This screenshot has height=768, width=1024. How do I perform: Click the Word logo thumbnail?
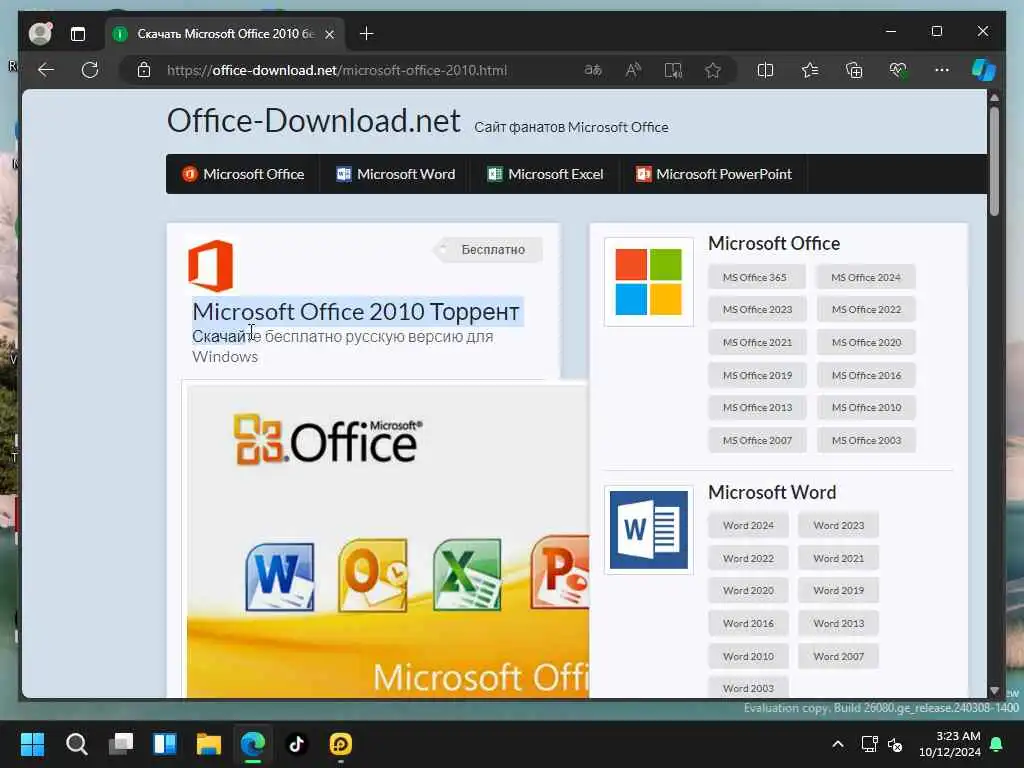648,530
